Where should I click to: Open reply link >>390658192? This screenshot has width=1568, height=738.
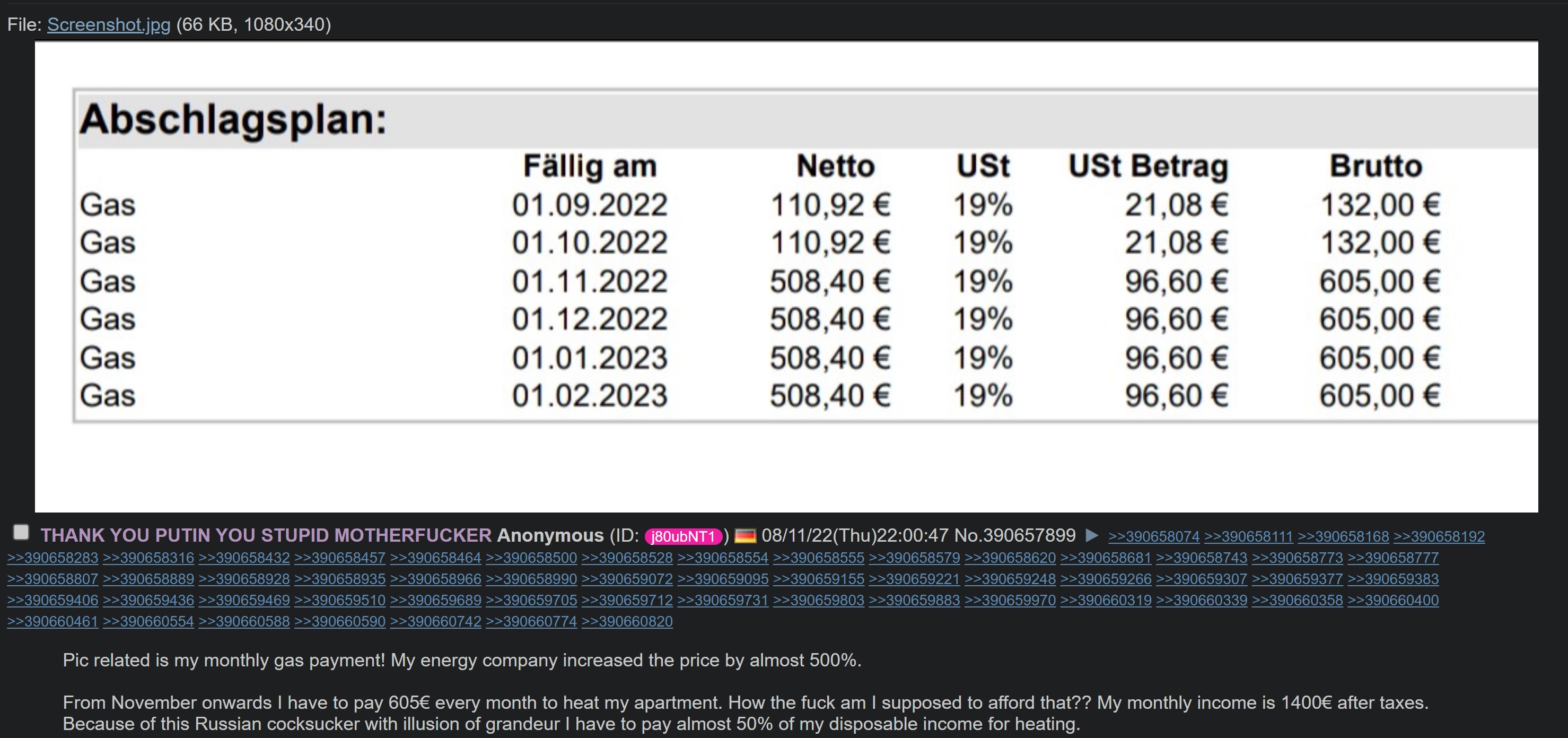(x=1439, y=537)
